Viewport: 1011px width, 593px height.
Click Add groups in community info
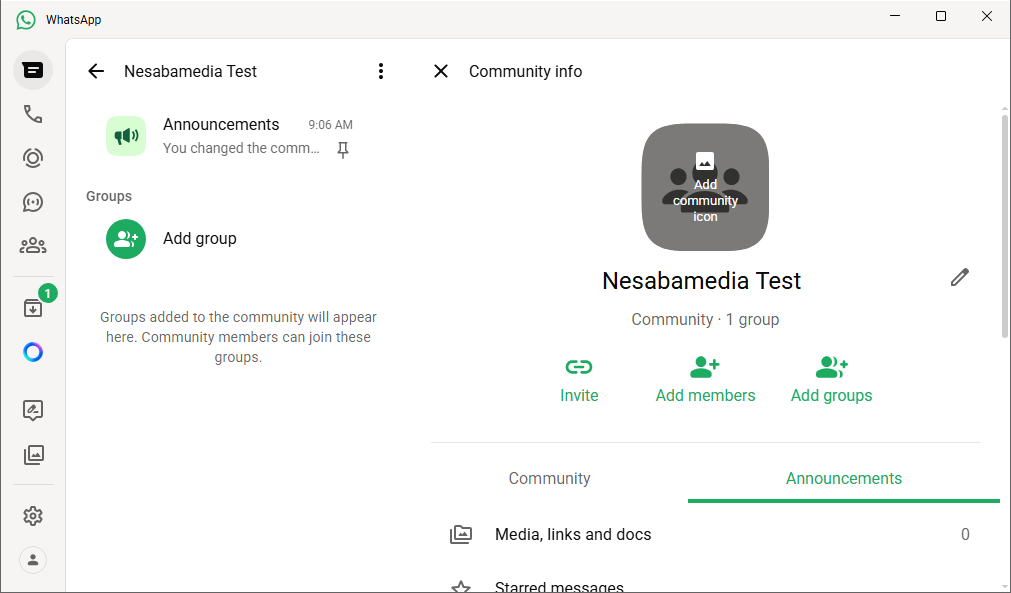(831, 381)
